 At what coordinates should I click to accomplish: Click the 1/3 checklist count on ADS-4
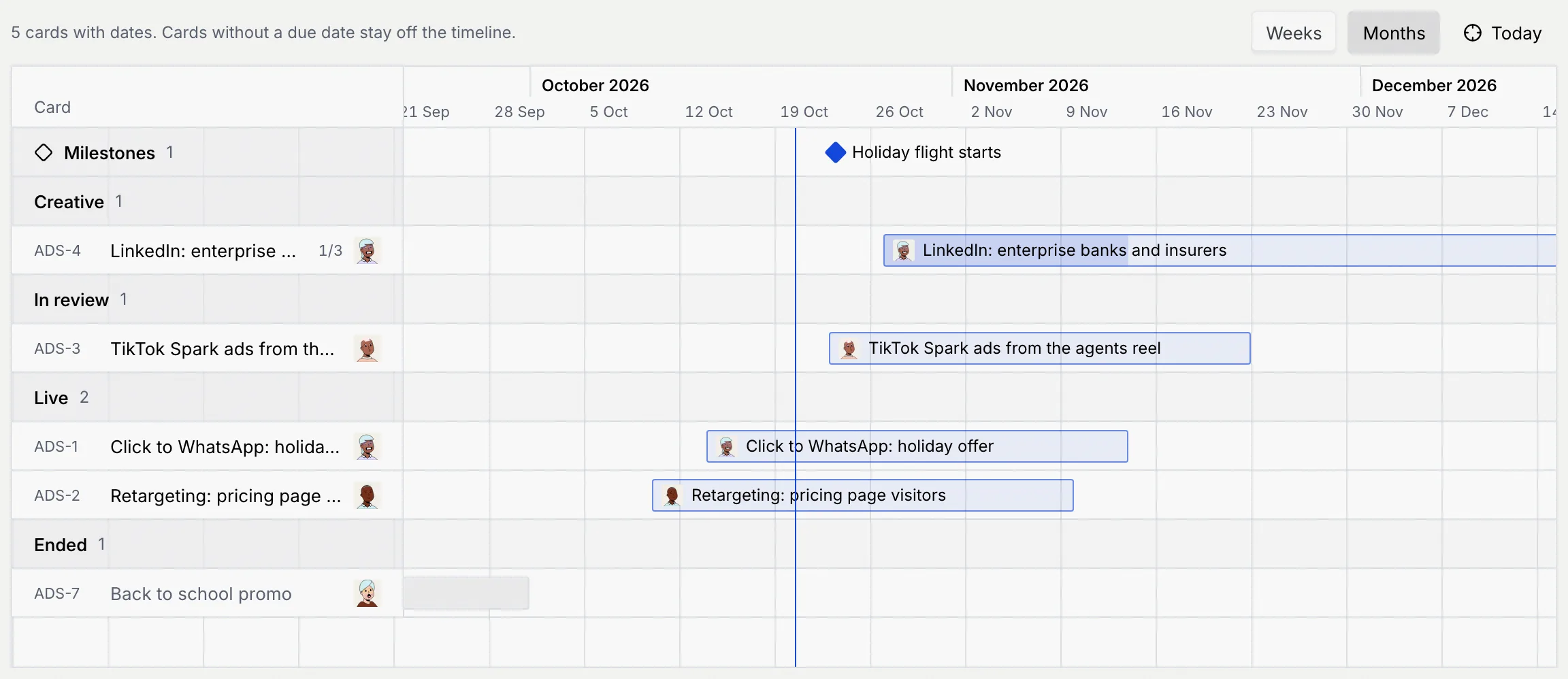(330, 250)
